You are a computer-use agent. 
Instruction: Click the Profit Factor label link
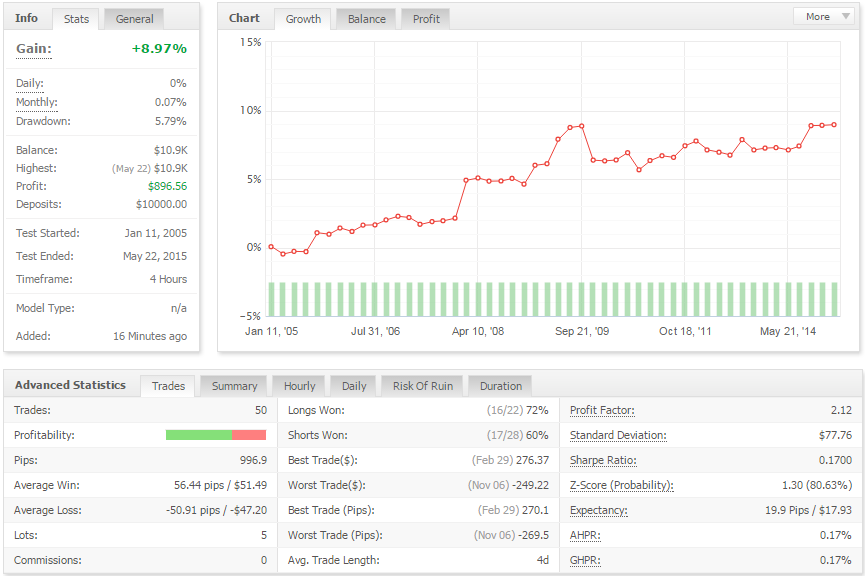coord(602,410)
